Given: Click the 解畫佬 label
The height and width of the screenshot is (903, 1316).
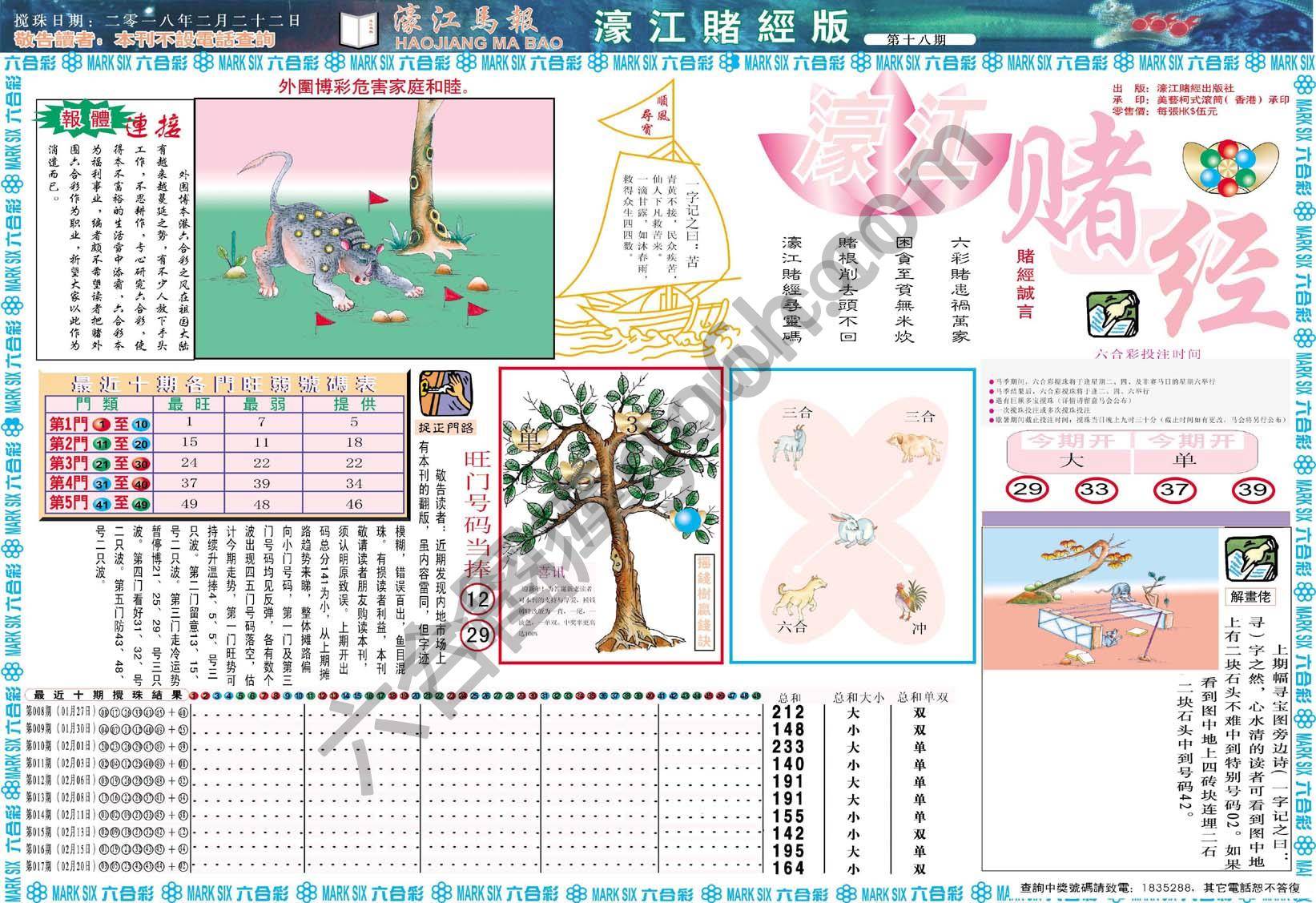Looking at the screenshot, I should pos(1251,596).
